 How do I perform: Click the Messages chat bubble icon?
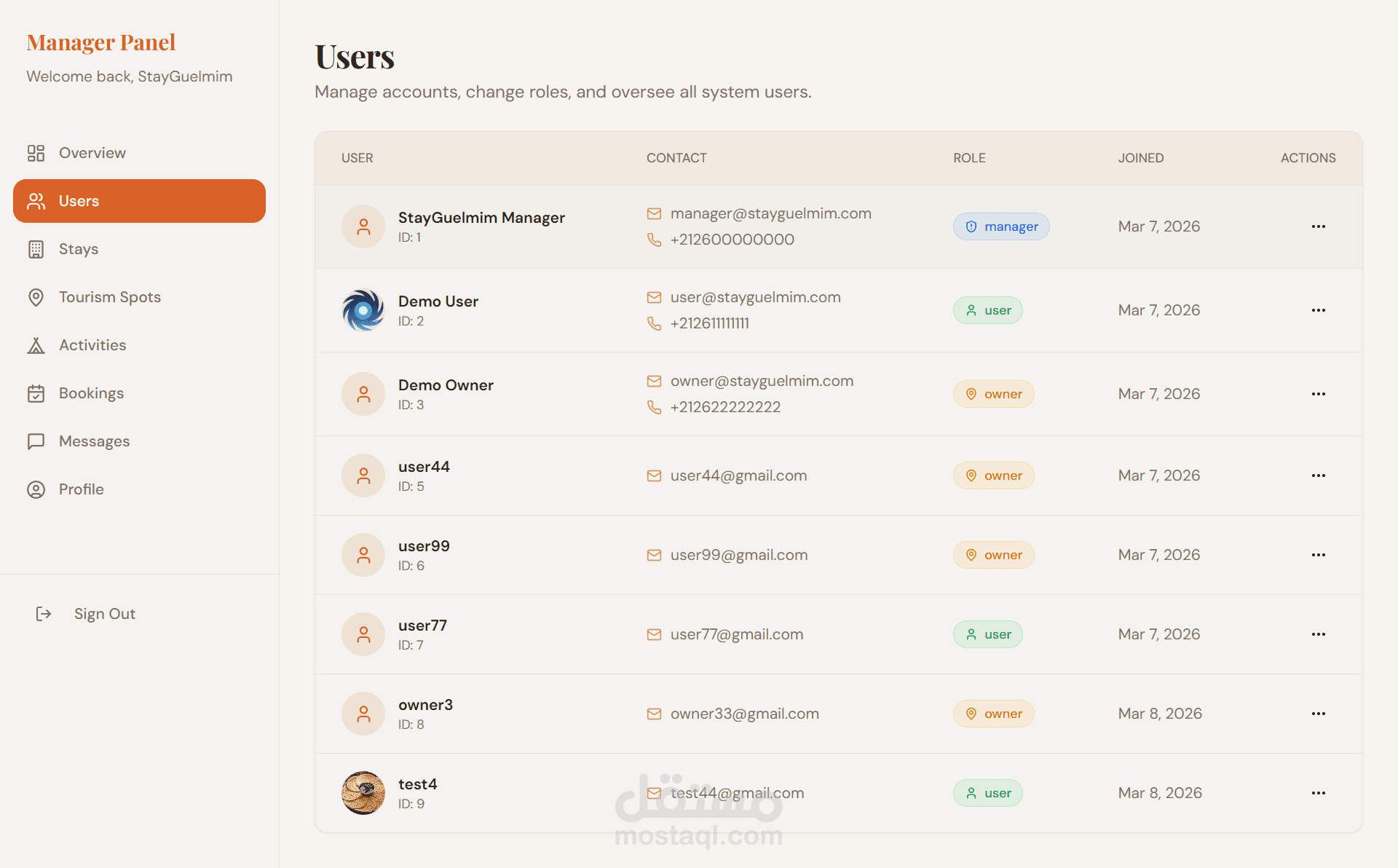[36, 441]
